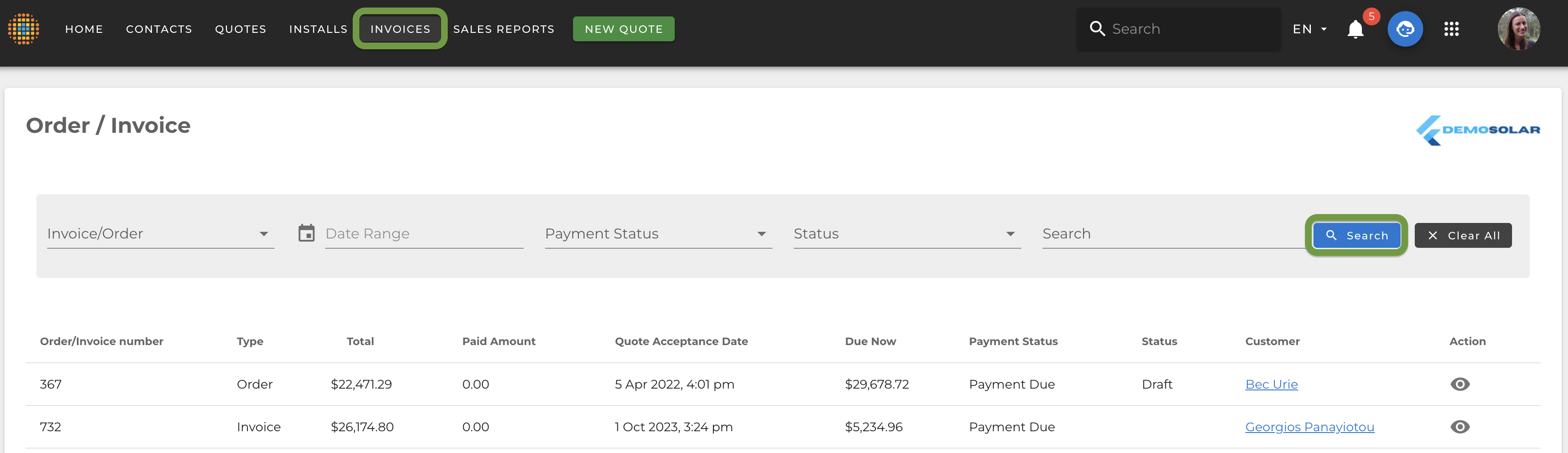This screenshot has width=1568, height=453.
Task: Click the top bar search magnifier icon
Action: (1097, 28)
